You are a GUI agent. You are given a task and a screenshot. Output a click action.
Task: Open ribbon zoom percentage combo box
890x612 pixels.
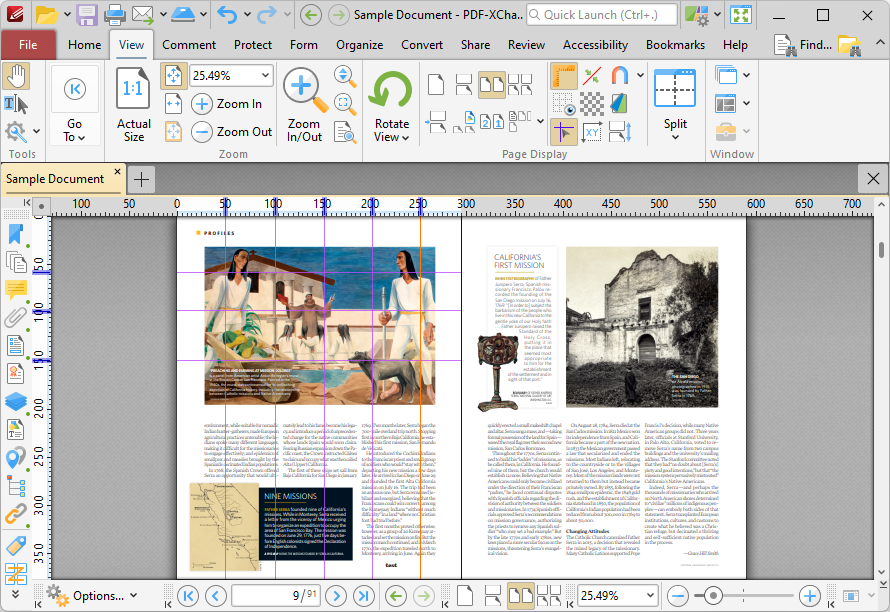pyautogui.click(x=231, y=76)
